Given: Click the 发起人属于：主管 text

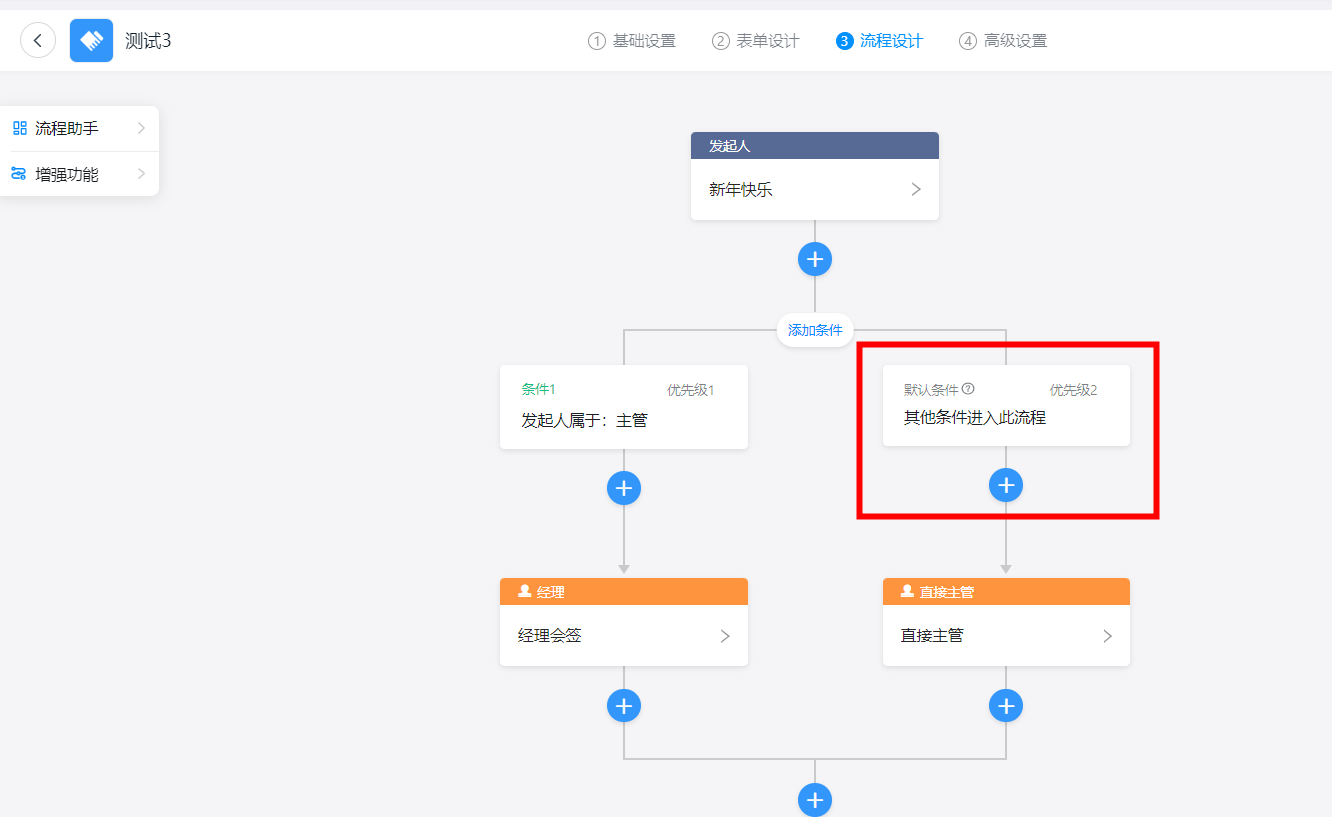Looking at the screenshot, I should pyautogui.click(x=584, y=421).
